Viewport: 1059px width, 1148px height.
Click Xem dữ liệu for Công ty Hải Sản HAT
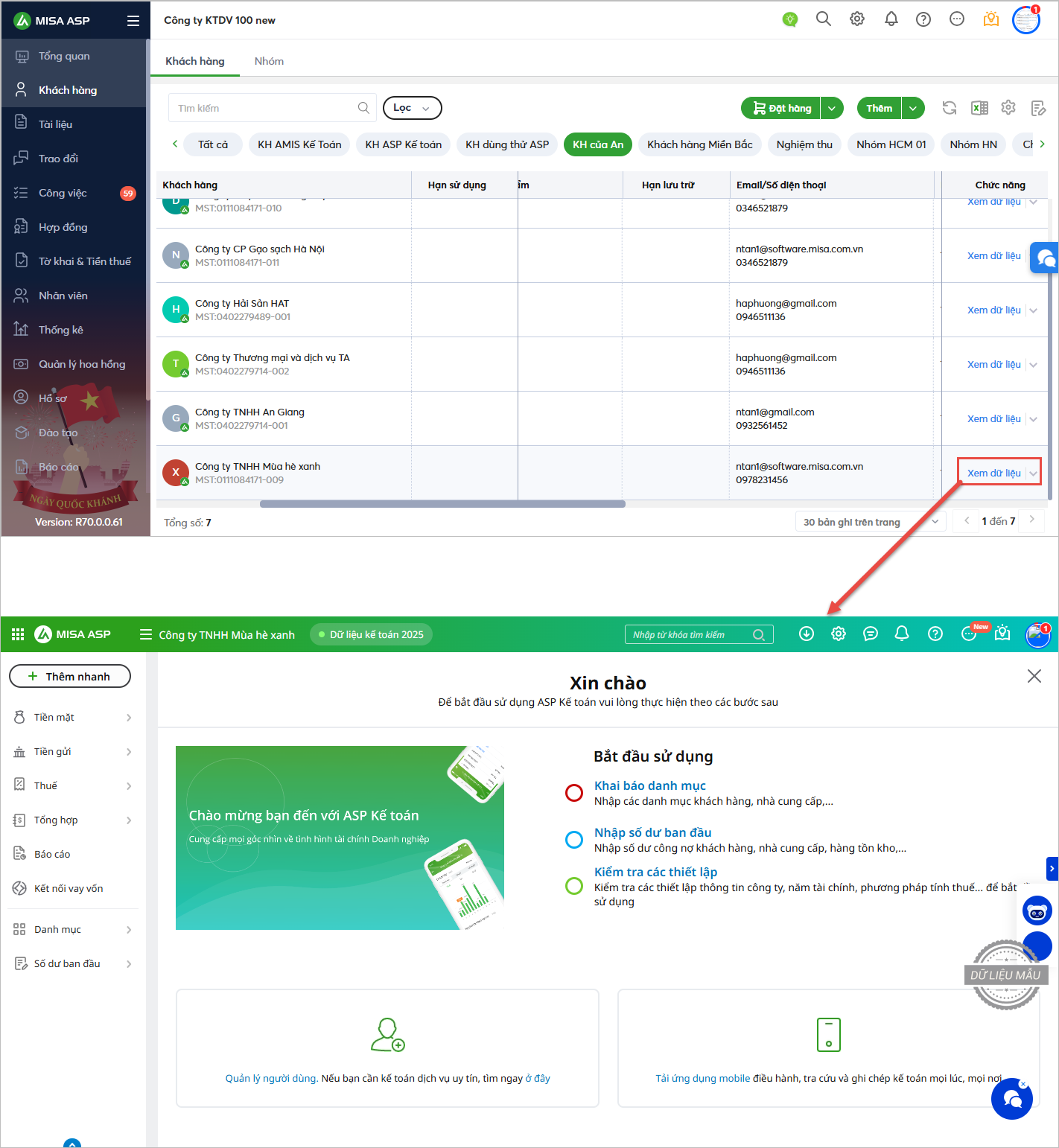[993, 310]
